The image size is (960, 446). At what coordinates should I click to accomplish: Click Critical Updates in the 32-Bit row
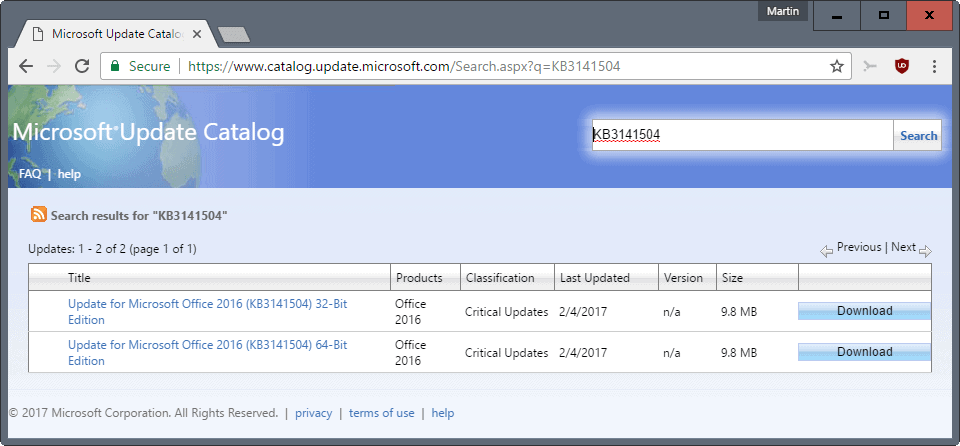pyautogui.click(x=506, y=312)
